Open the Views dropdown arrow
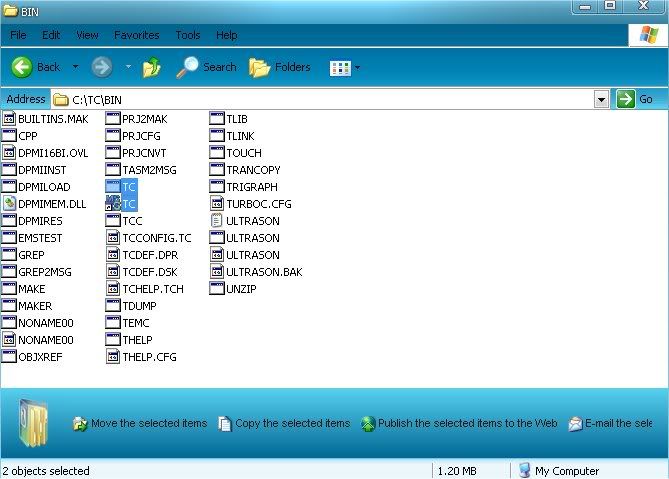This screenshot has width=669, height=479. (x=358, y=67)
